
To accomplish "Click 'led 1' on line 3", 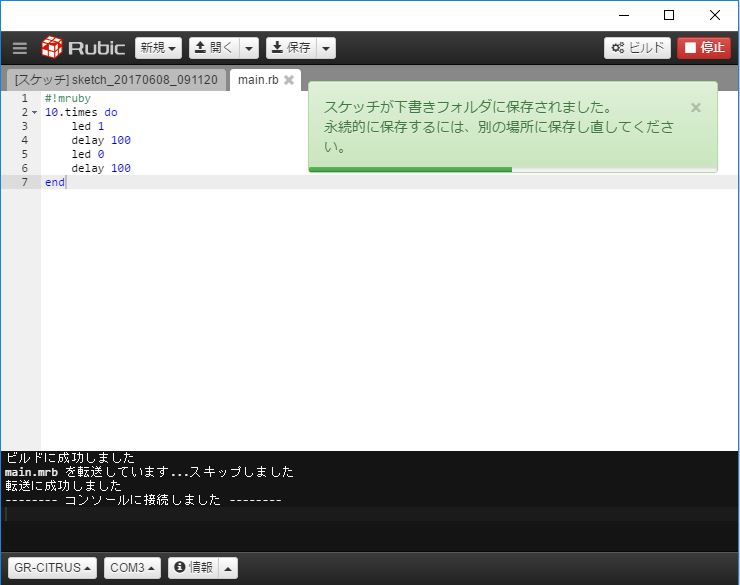I will [88, 126].
